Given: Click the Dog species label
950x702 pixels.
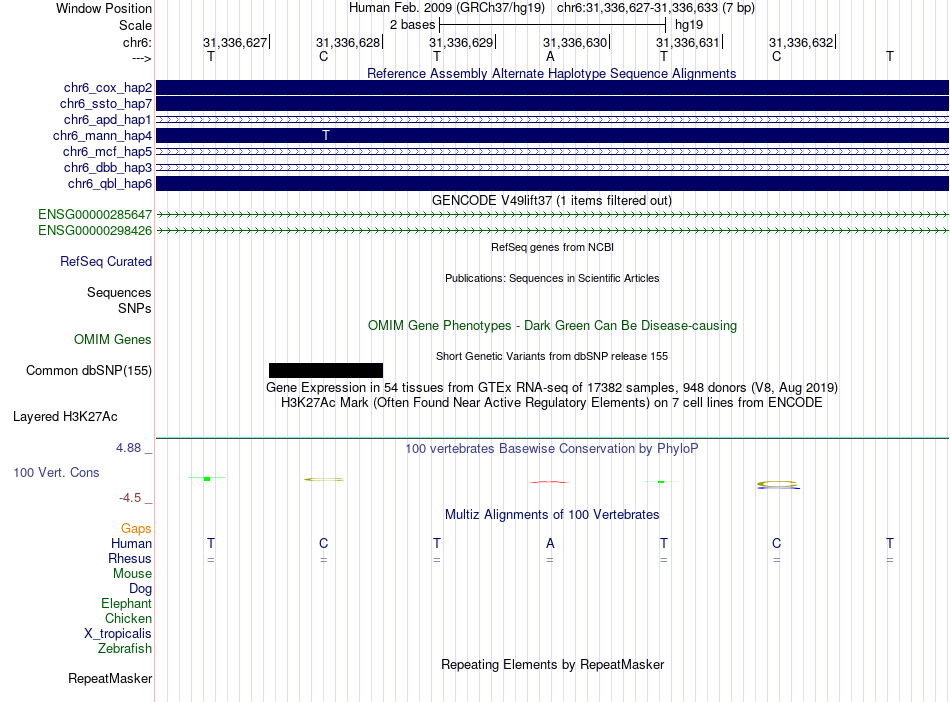Looking at the screenshot, I should [140, 589].
